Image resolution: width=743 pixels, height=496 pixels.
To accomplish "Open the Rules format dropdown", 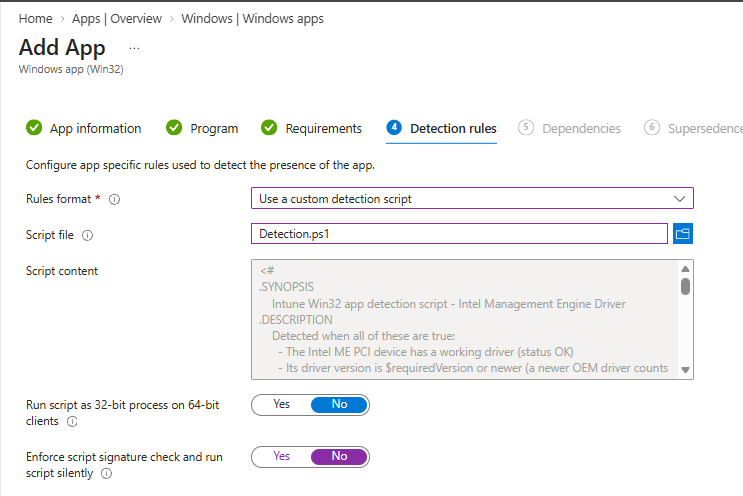I will [472, 198].
